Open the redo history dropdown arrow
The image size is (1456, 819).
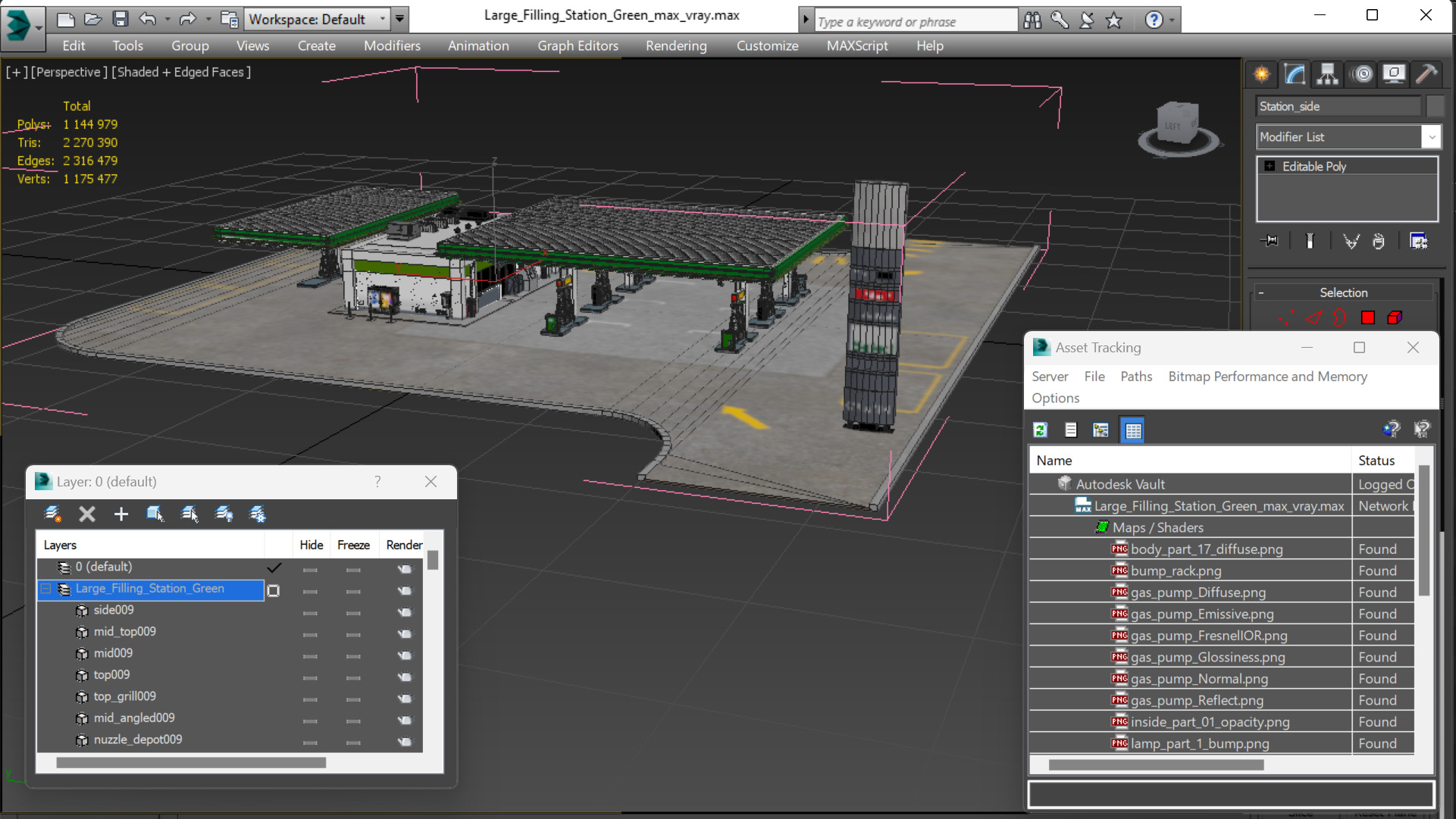click(x=208, y=20)
